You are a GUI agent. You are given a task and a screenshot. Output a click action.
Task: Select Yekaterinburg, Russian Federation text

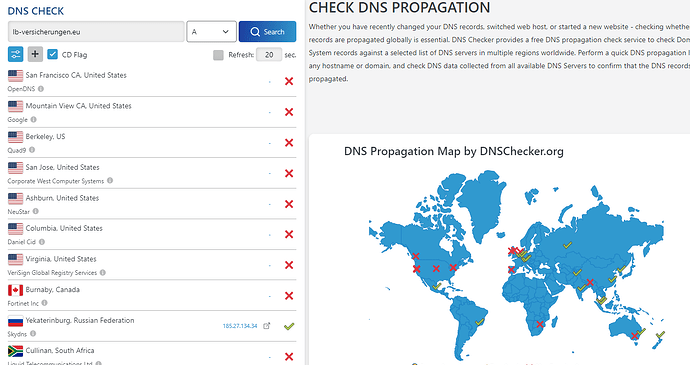pyautogui.click(x=80, y=321)
